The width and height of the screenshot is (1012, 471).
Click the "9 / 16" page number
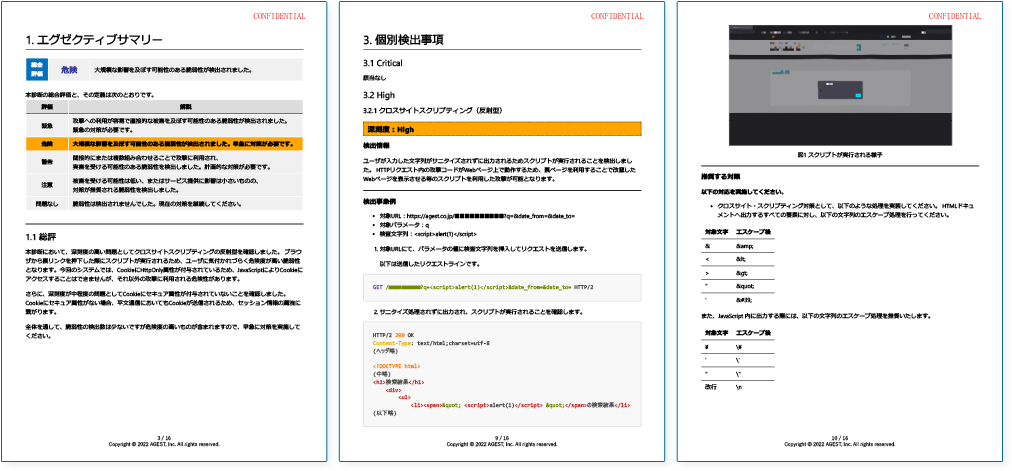click(x=502, y=437)
